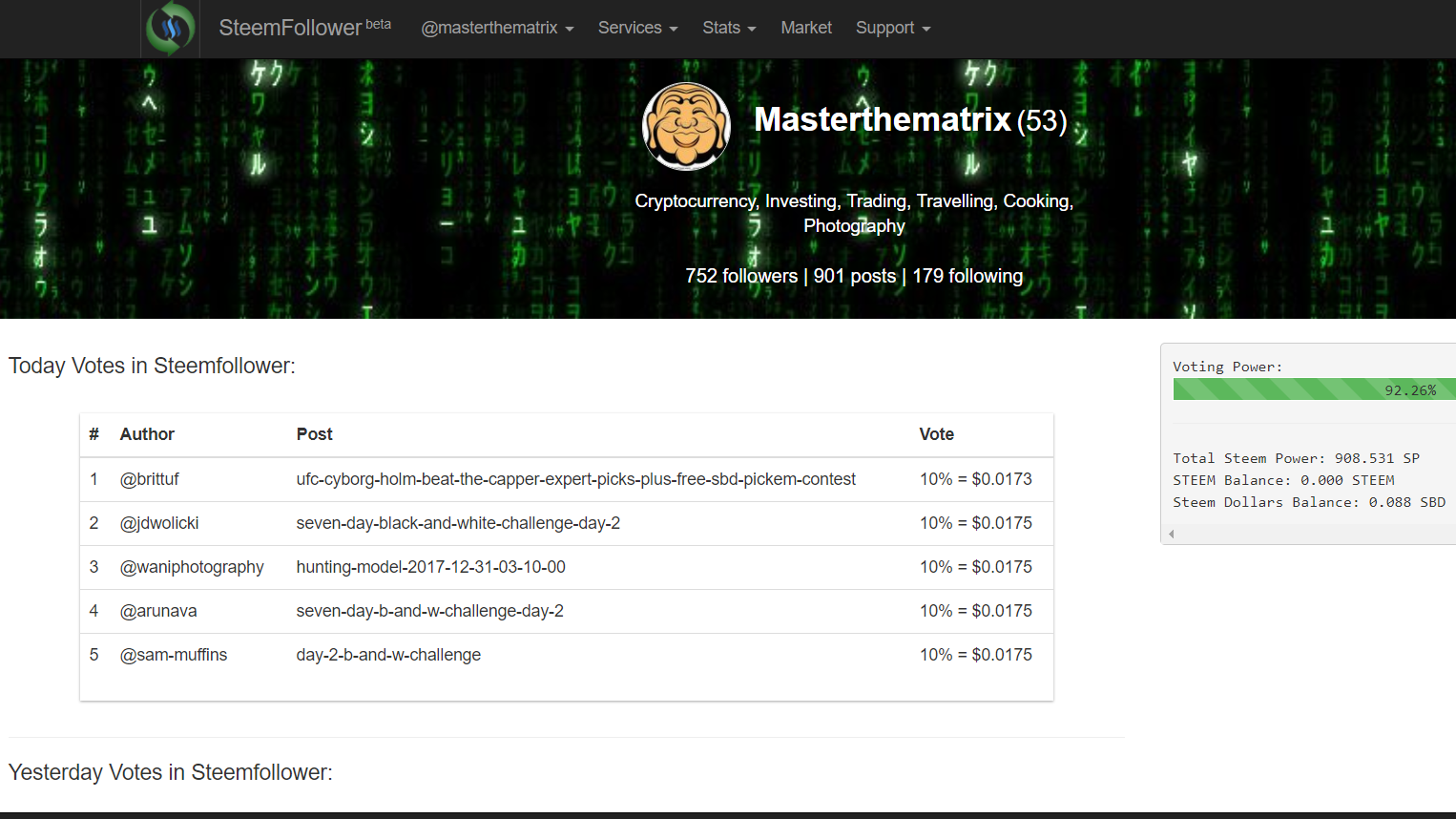
Task: Expand the Stats dropdown menu
Action: point(729,28)
